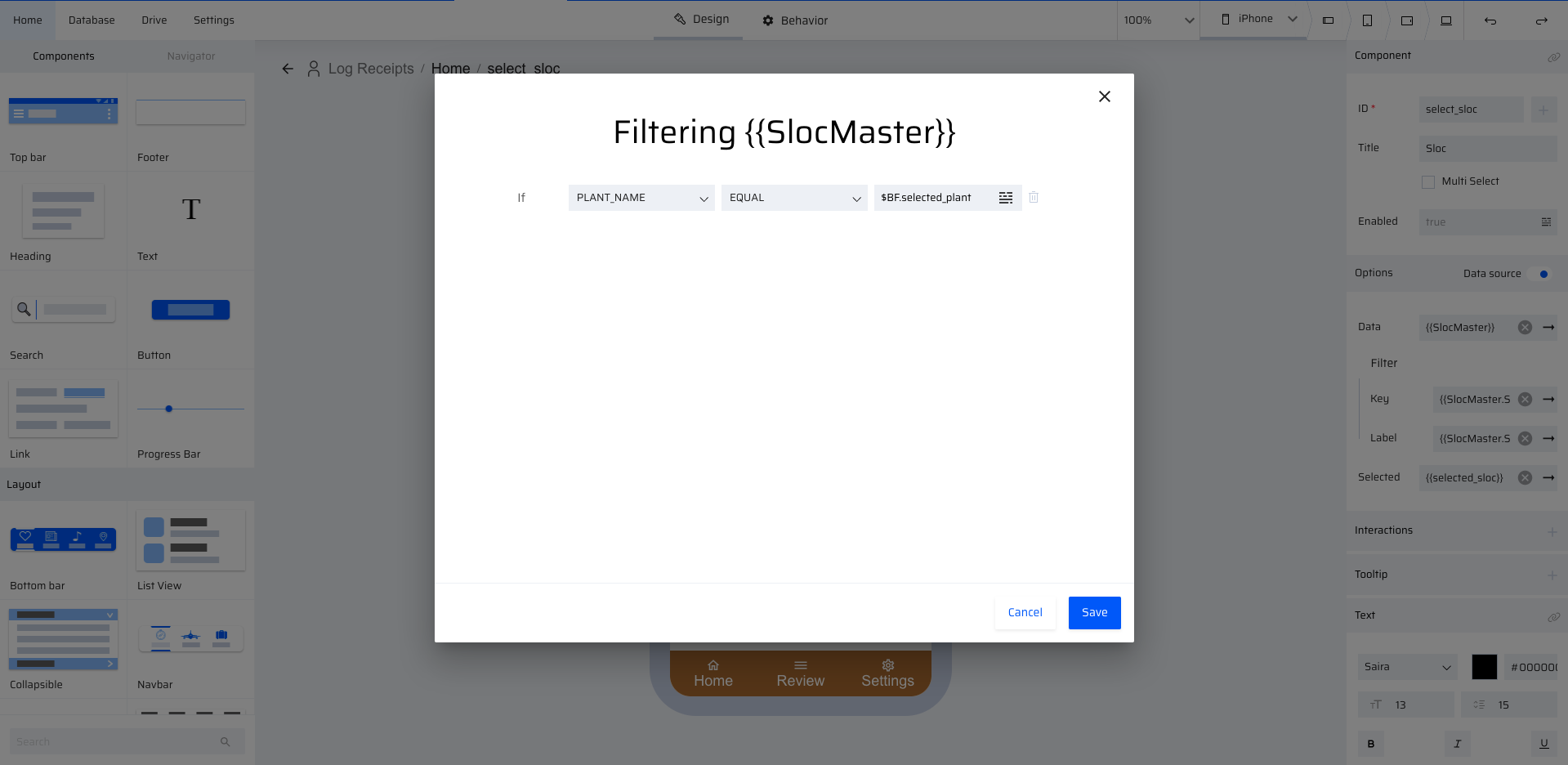
Task: Add a new Tooltip
Action: click(x=1552, y=575)
